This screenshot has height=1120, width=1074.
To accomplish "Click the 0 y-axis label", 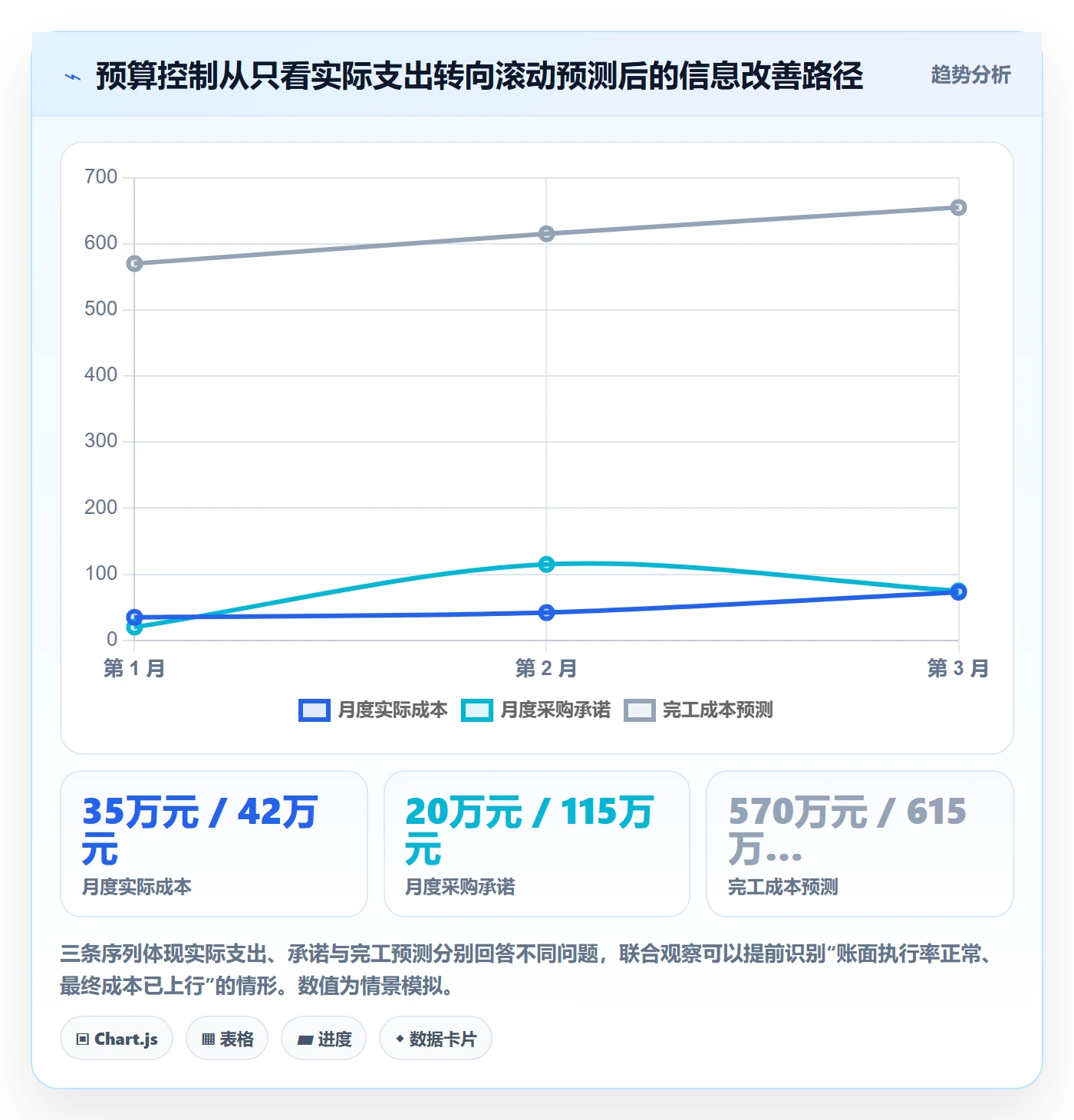I will click(112, 640).
